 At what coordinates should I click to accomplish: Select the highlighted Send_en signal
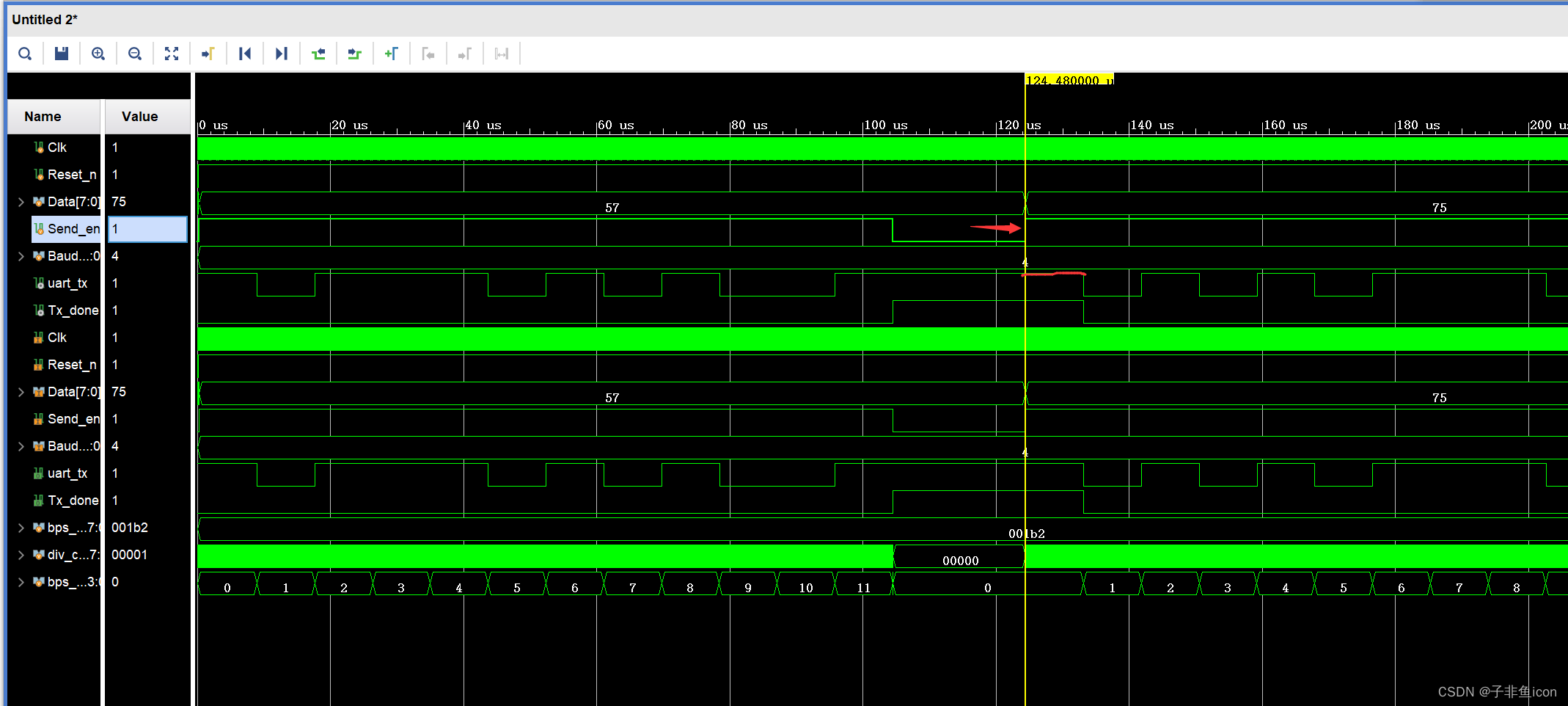[66, 229]
